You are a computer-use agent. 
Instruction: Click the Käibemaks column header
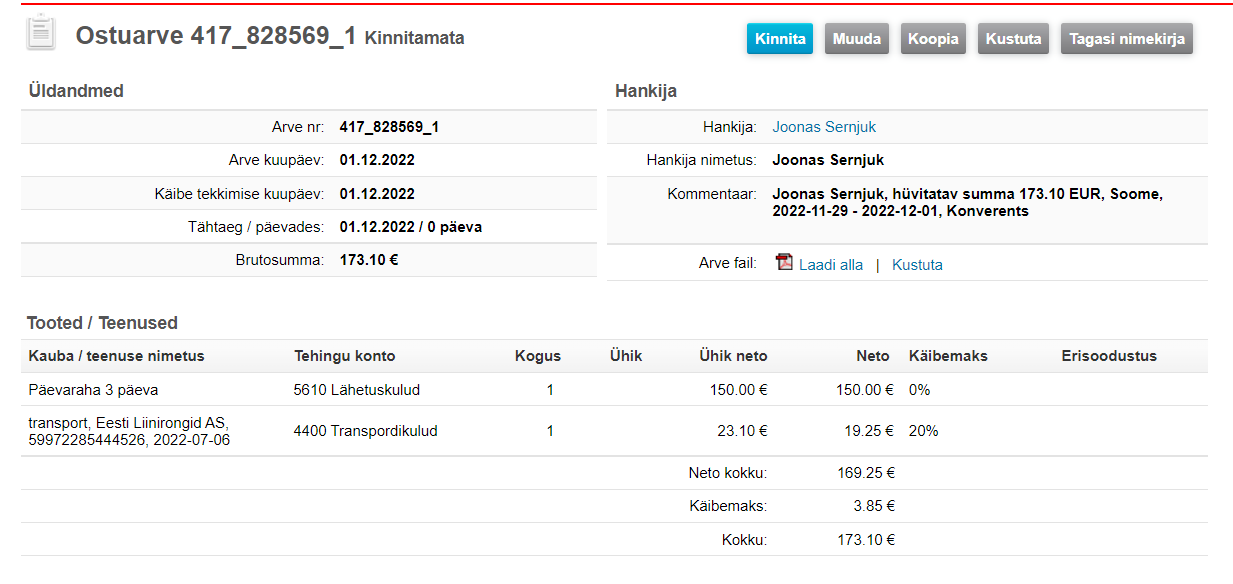tap(948, 356)
